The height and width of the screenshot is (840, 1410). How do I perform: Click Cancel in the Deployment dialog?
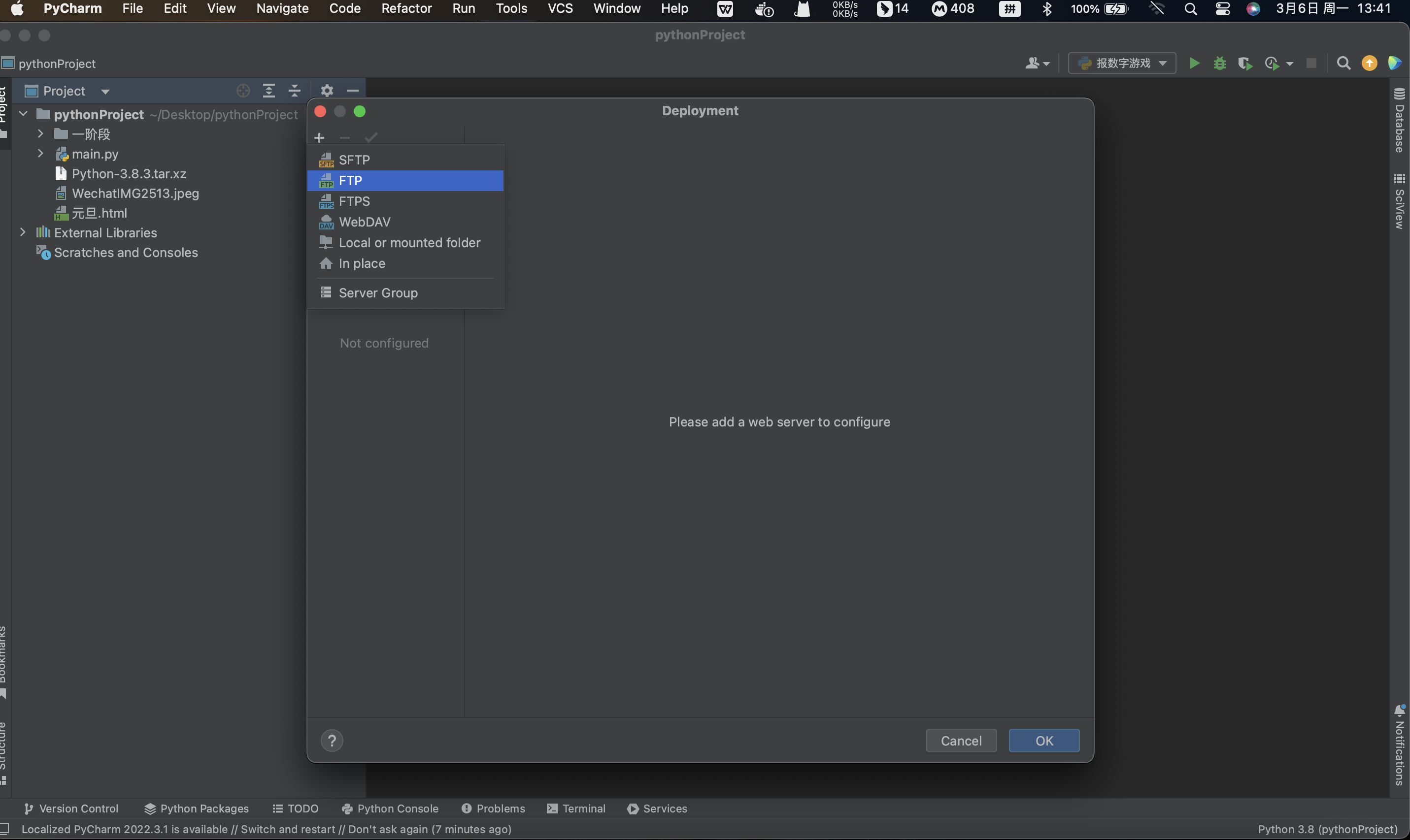(x=961, y=741)
